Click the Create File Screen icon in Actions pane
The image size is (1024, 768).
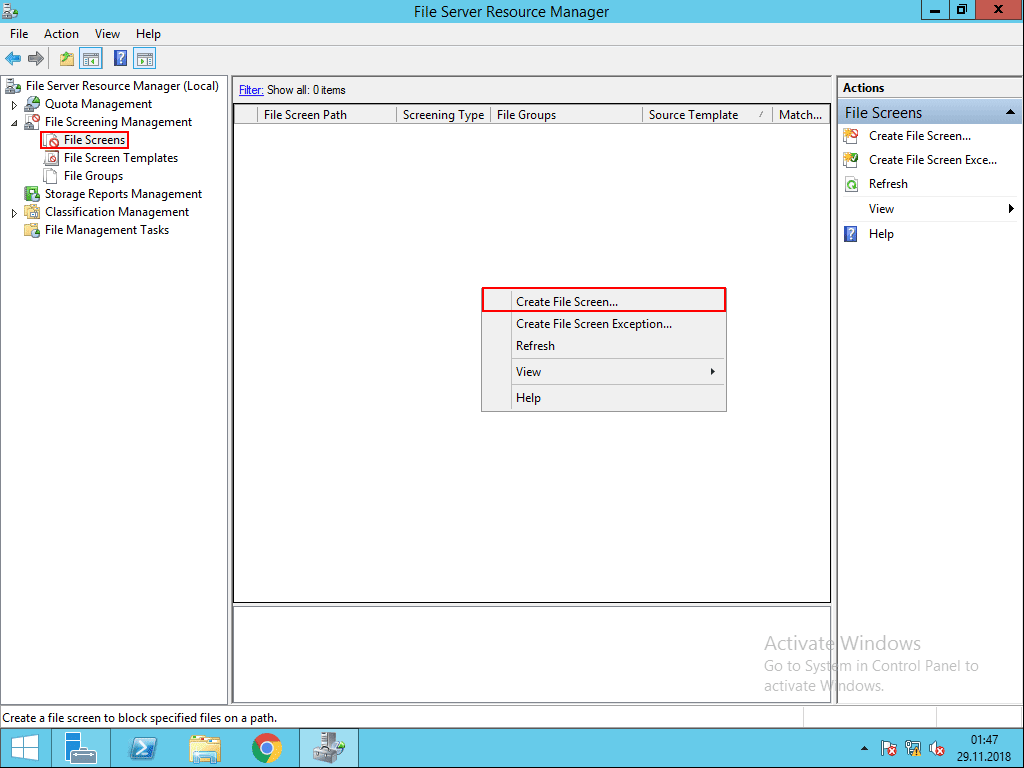851,135
